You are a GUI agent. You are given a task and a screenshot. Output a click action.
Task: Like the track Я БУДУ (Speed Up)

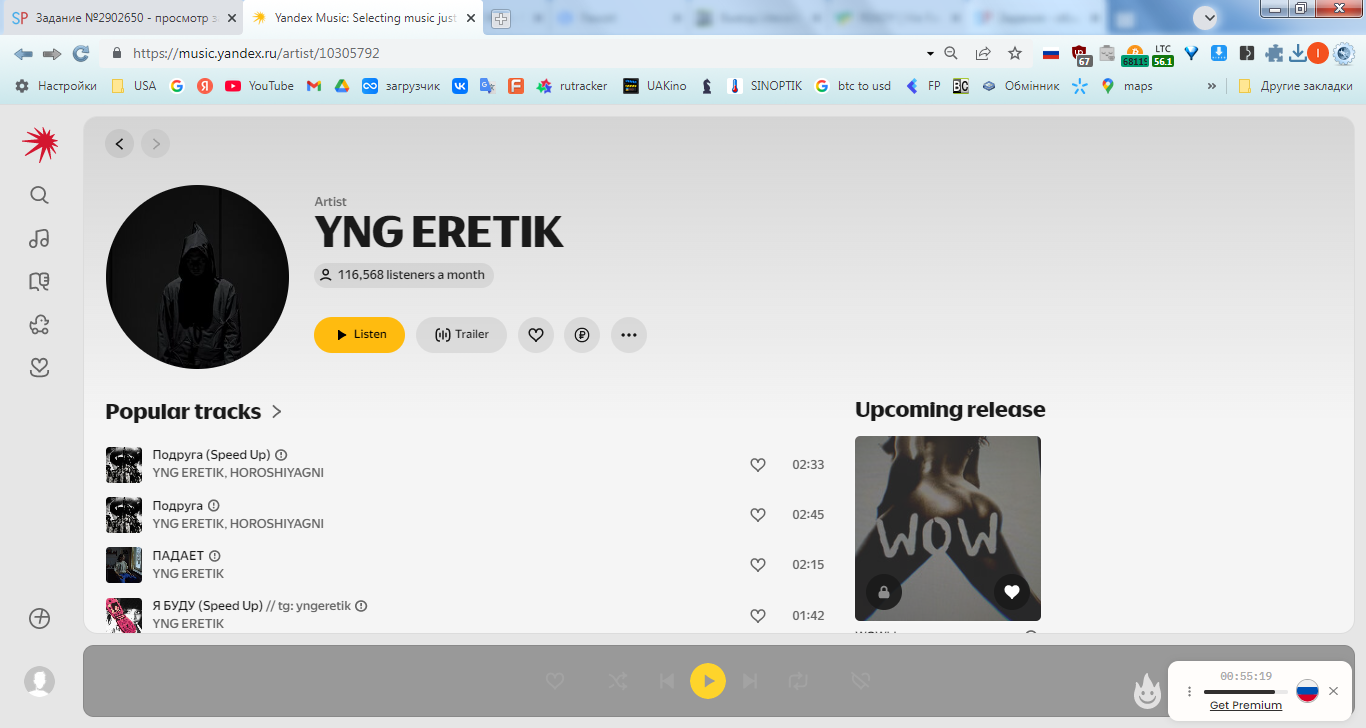click(x=758, y=615)
